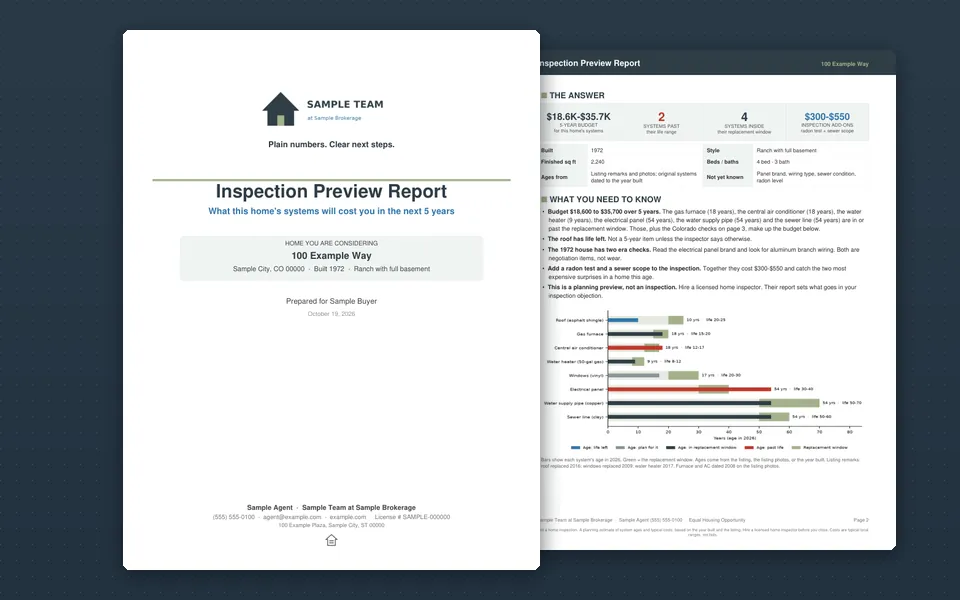Click the agent@example.com email in footer
Image resolution: width=960 pixels, height=600 pixels.
292,517
